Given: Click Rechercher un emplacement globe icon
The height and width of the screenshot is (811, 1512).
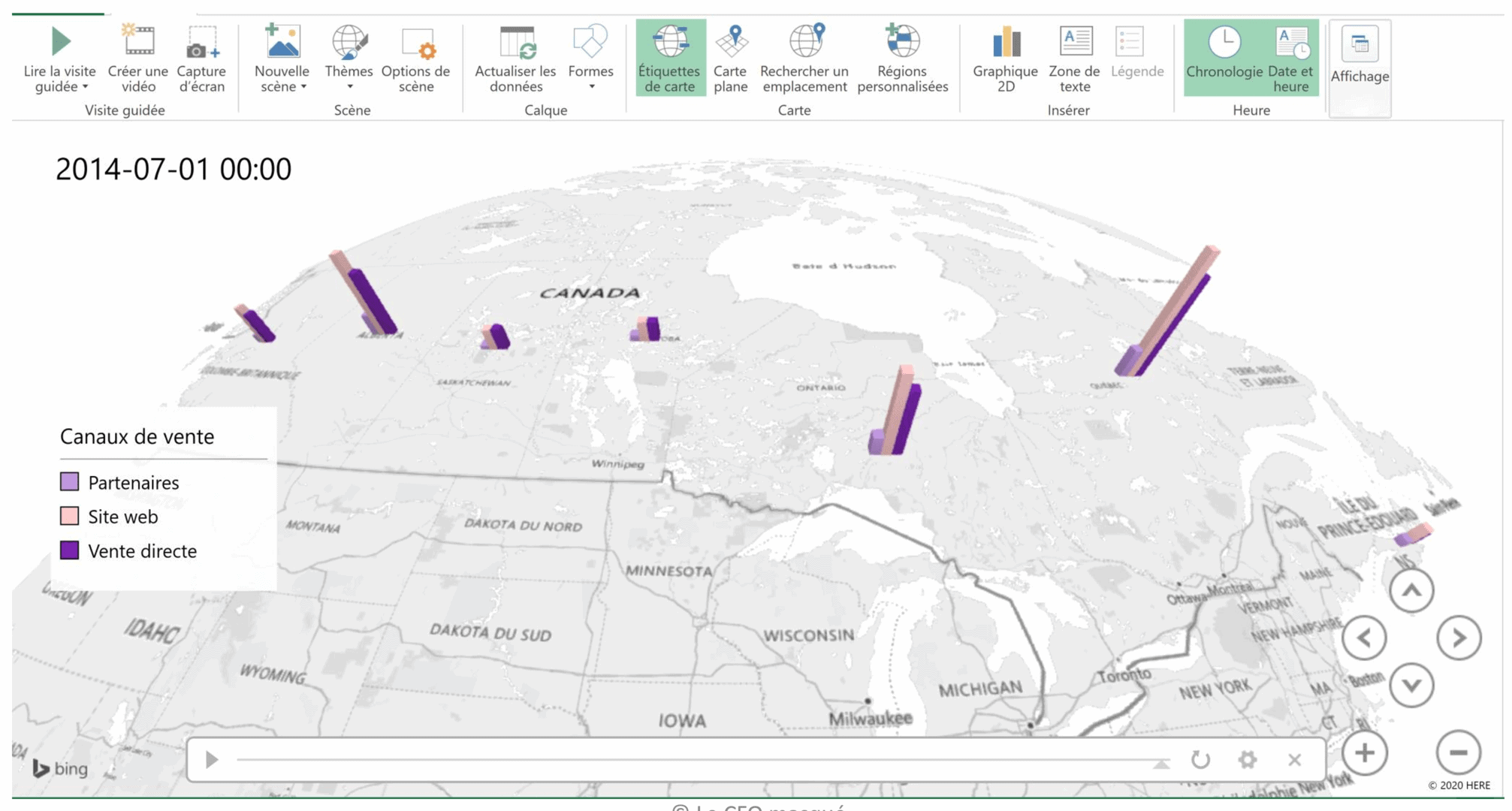Looking at the screenshot, I should click(x=804, y=41).
